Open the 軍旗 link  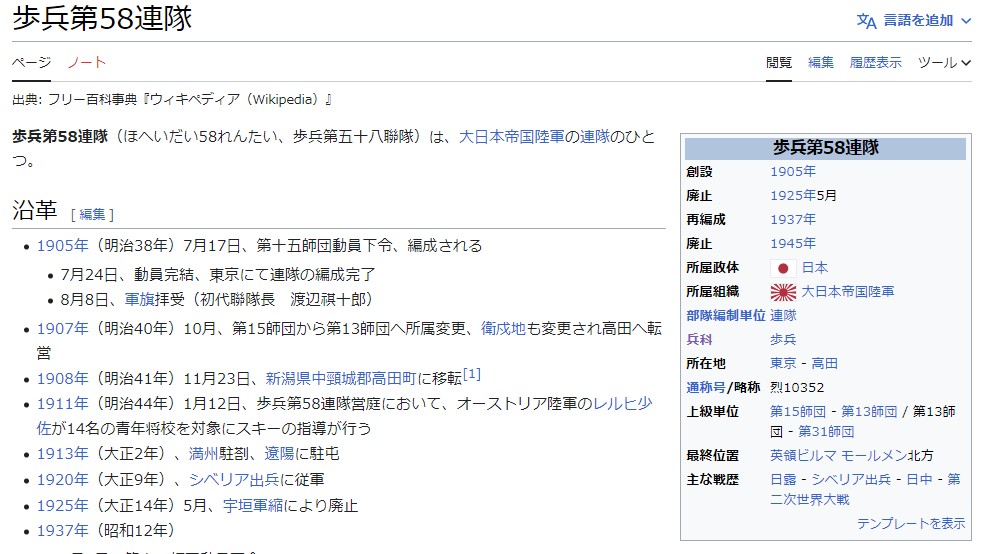pos(139,299)
